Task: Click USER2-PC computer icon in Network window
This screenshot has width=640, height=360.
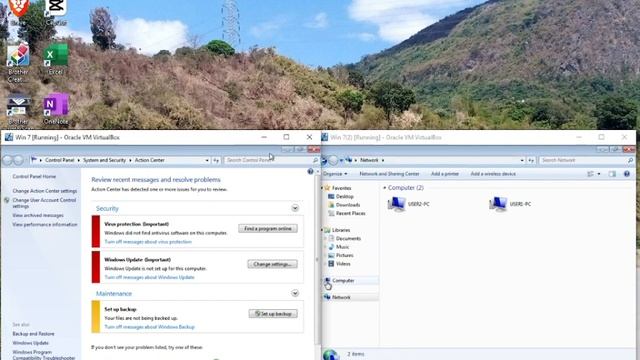Action: tap(396, 204)
